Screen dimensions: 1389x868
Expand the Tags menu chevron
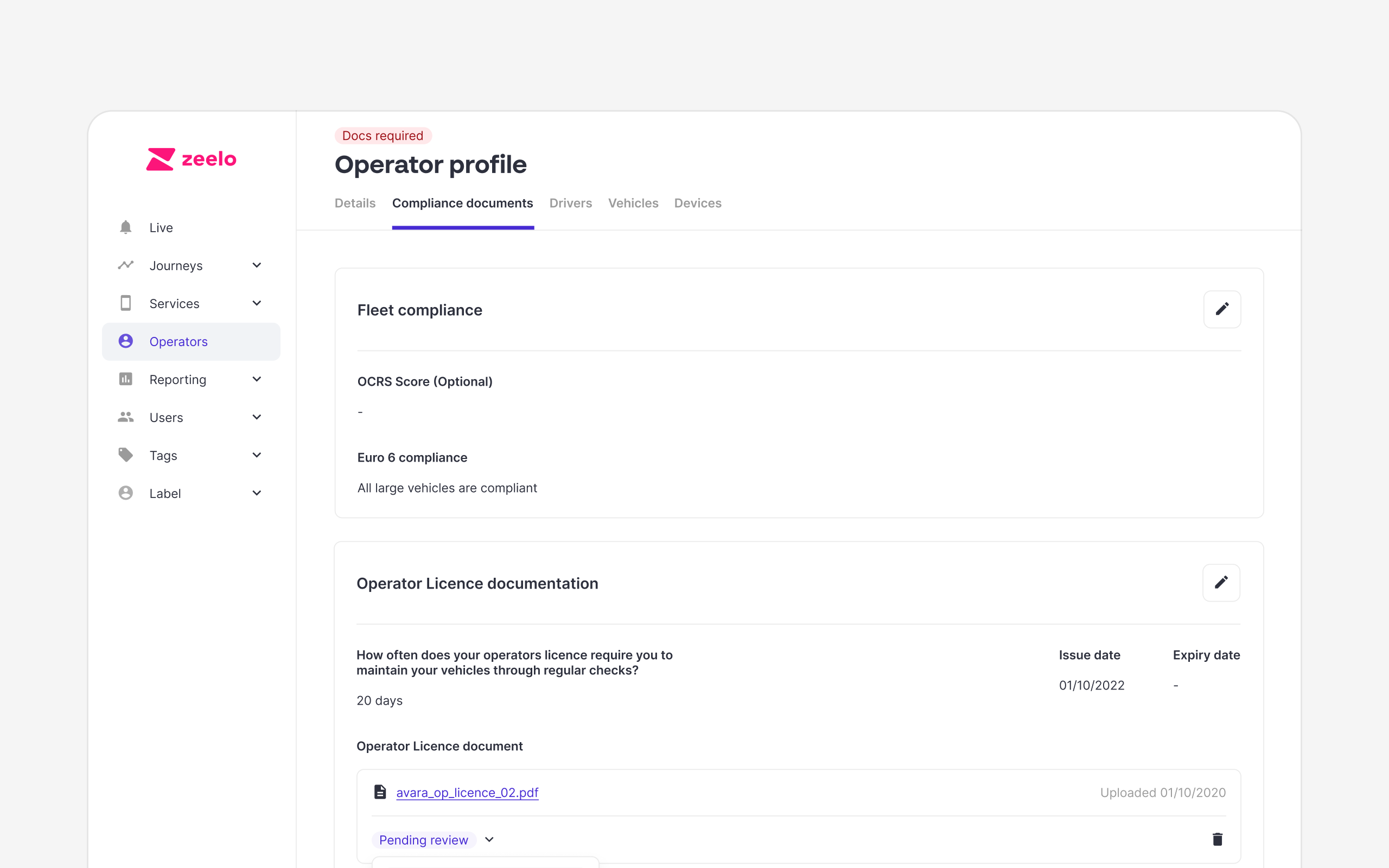pyautogui.click(x=257, y=455)
